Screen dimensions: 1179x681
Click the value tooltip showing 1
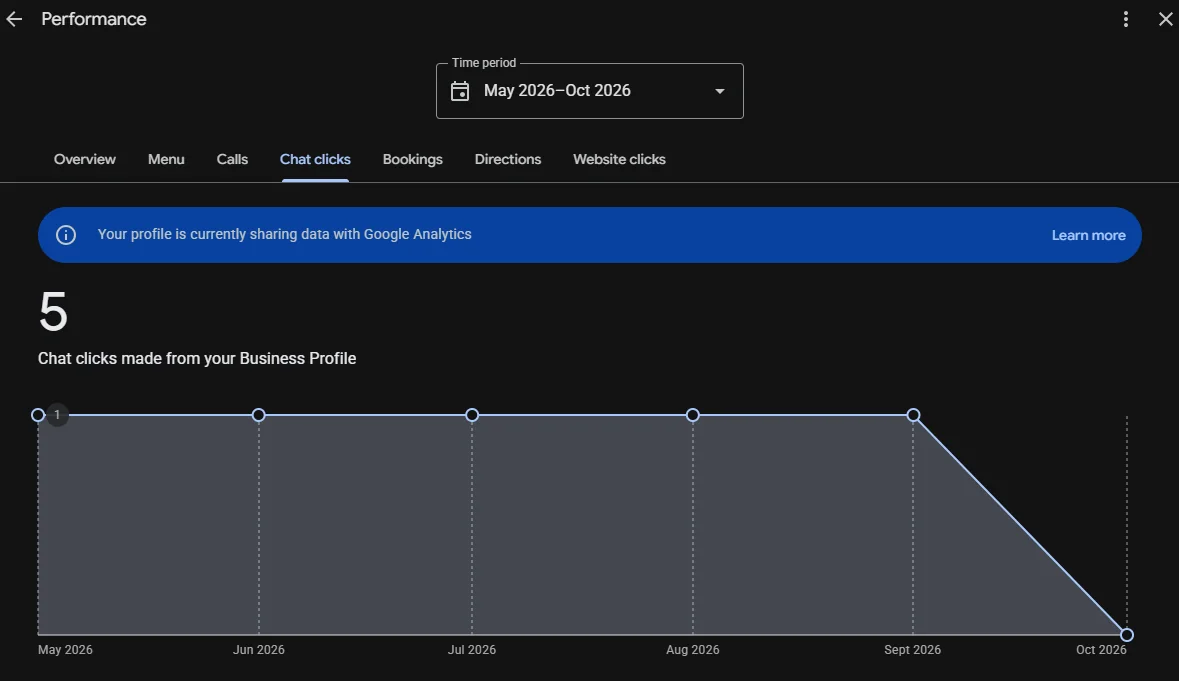(x=57, y=415)
